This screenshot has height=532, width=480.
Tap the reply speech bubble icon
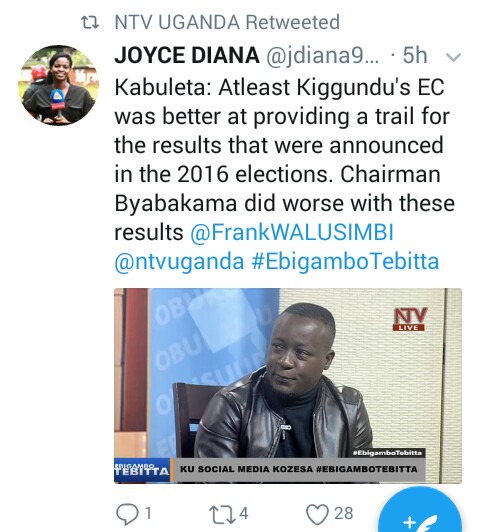tap(127, 514)
